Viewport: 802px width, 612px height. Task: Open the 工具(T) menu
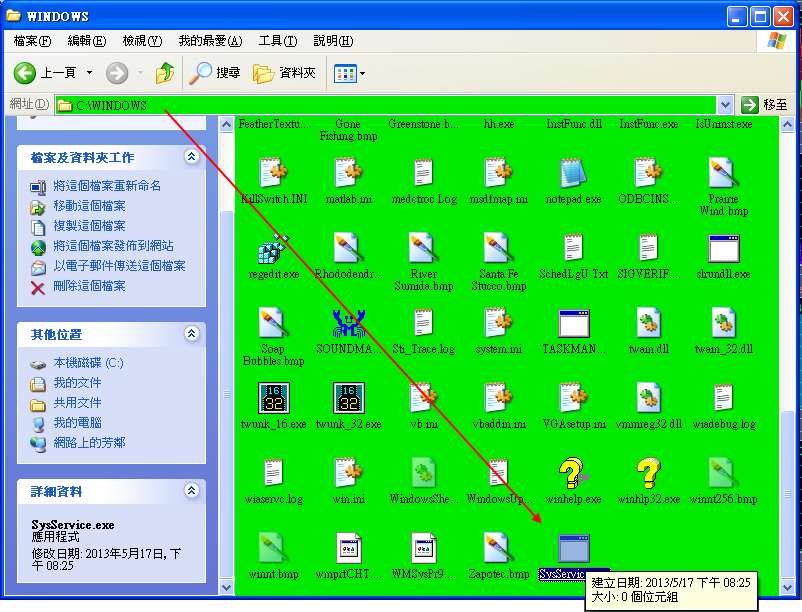pos(278,41)
